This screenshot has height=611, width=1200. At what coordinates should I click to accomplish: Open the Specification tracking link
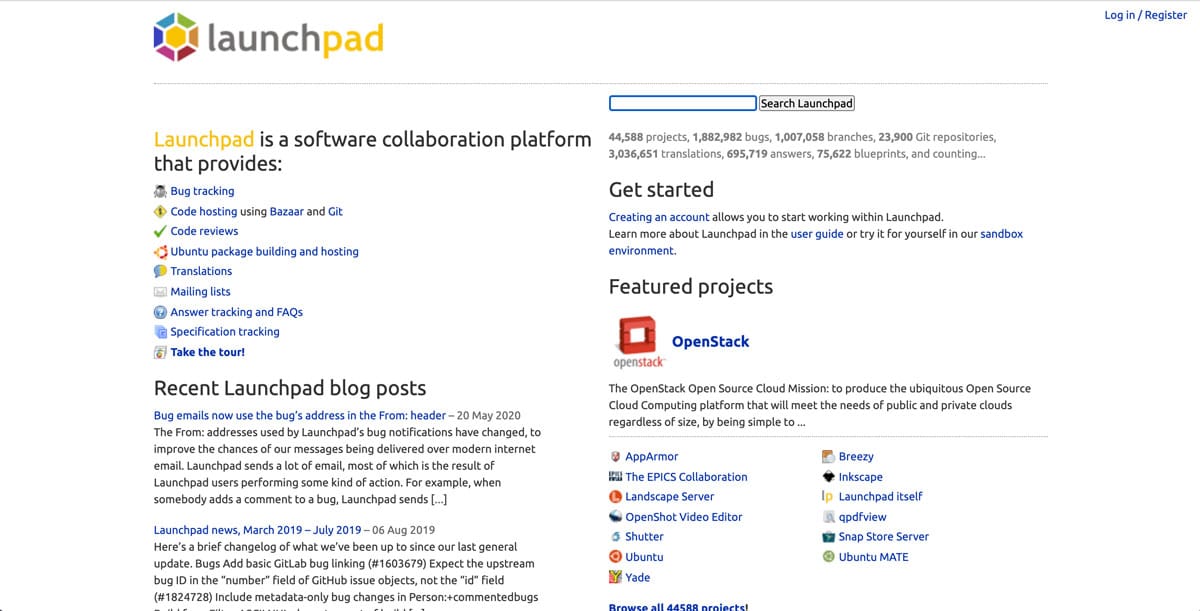pyautogui.click(x=225, y=332)
